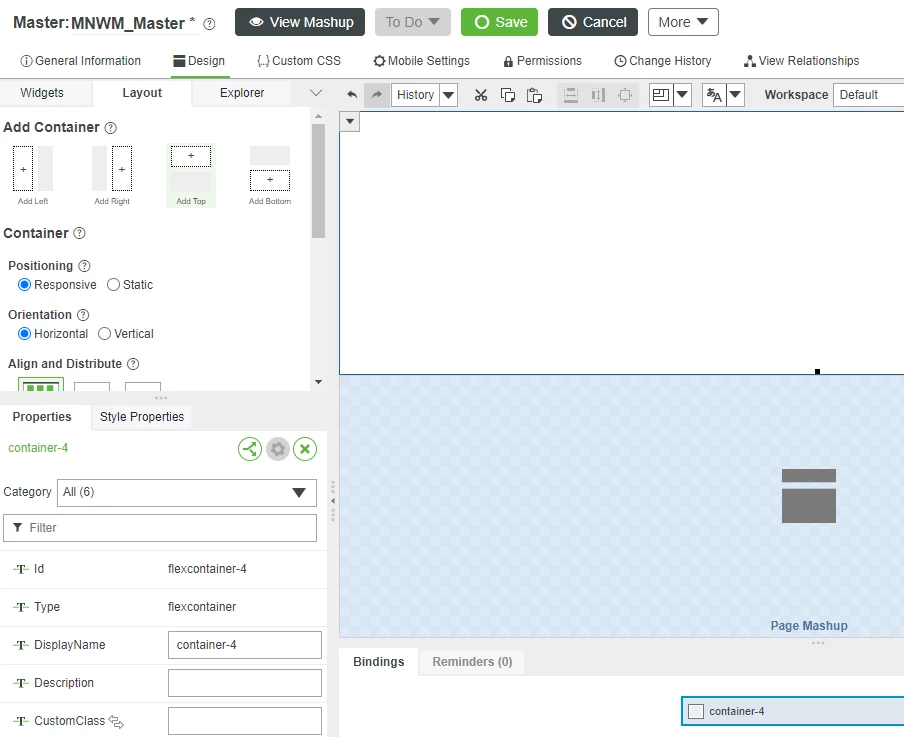This screenshot has height=737, width=904.
Task: Select Horizontal orientation radio button
Action: coord(24,334)
